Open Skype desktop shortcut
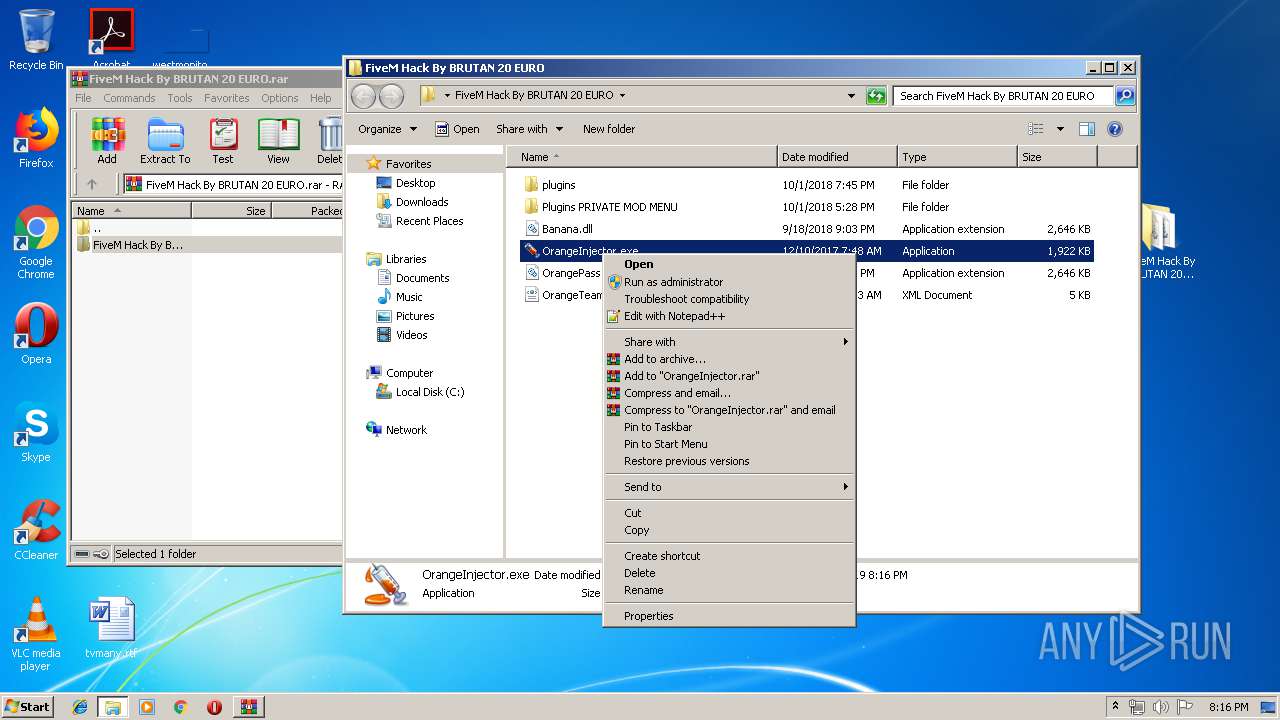The height and width of the screenshot is (720, 1280). [36, 432]
